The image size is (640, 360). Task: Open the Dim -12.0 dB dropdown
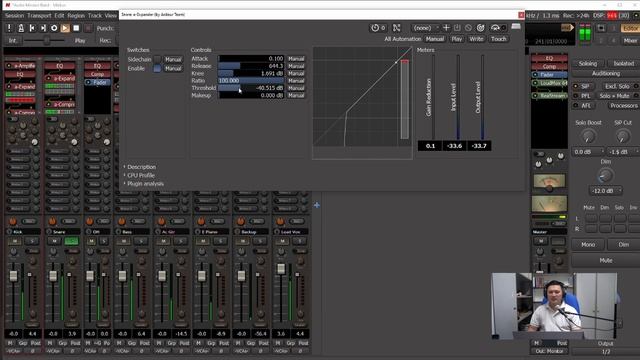(606, 191)
